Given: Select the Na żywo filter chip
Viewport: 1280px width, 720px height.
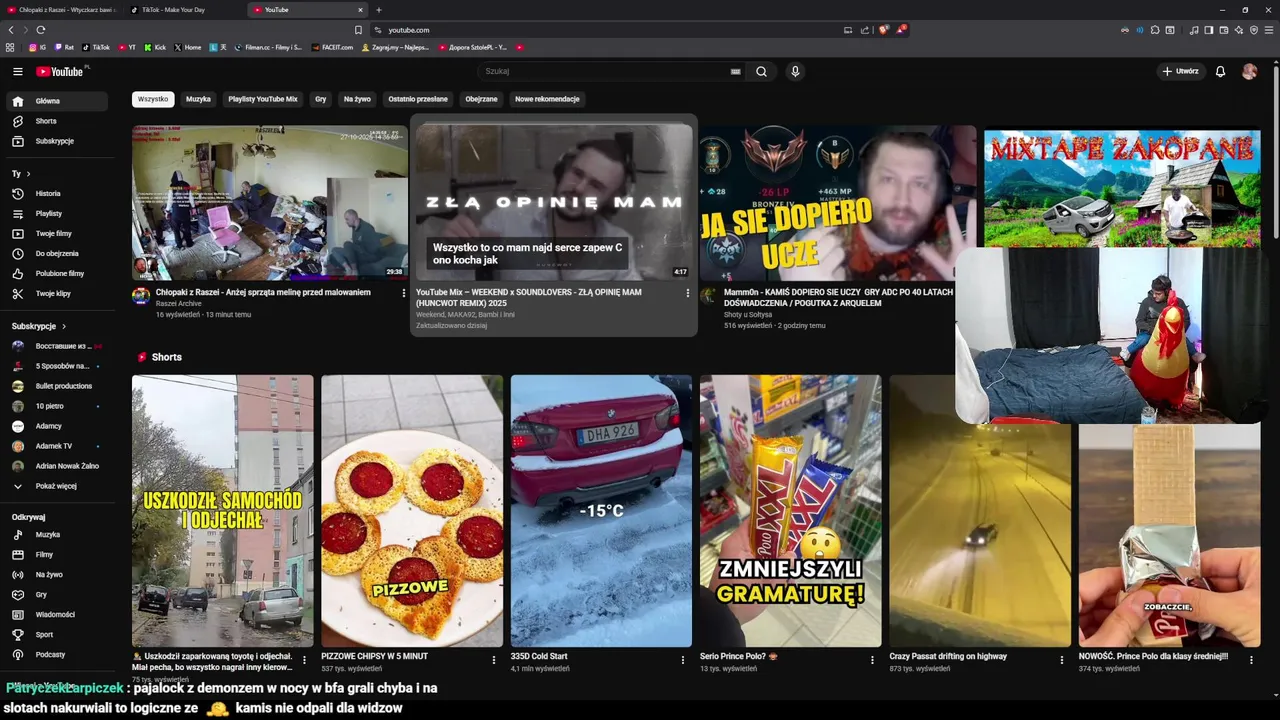Looking at the screenshot, I should pyautogui.click(x=357, y=99).
